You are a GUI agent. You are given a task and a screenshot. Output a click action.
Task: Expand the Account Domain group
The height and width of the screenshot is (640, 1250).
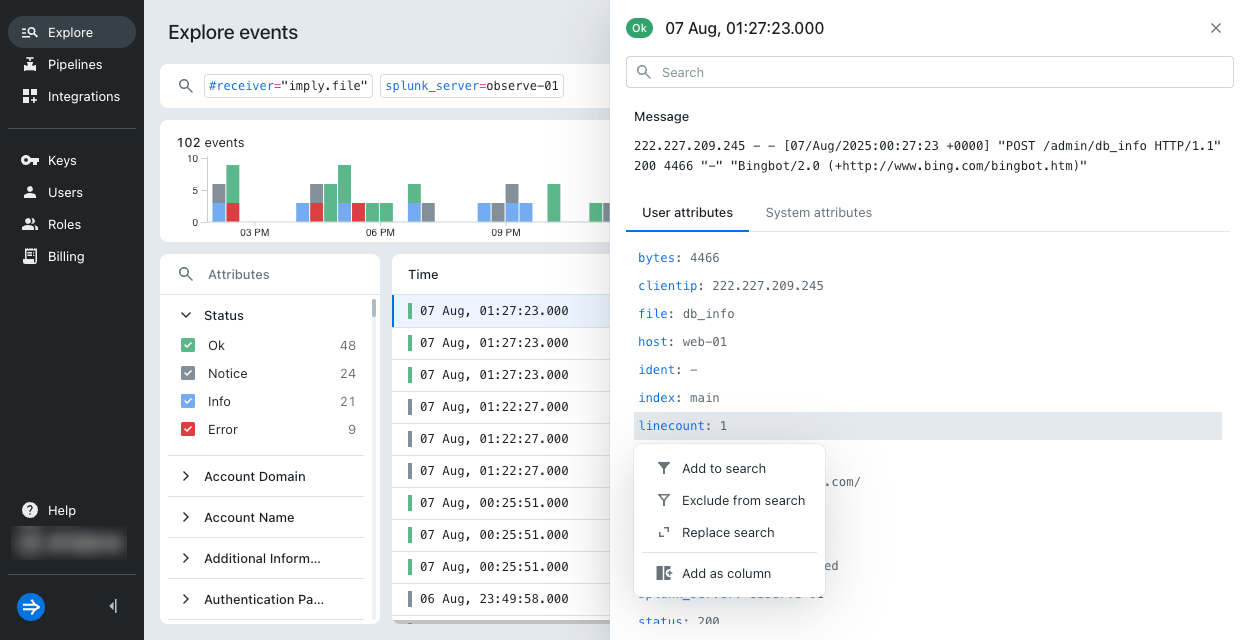click(x=186, y=477)
